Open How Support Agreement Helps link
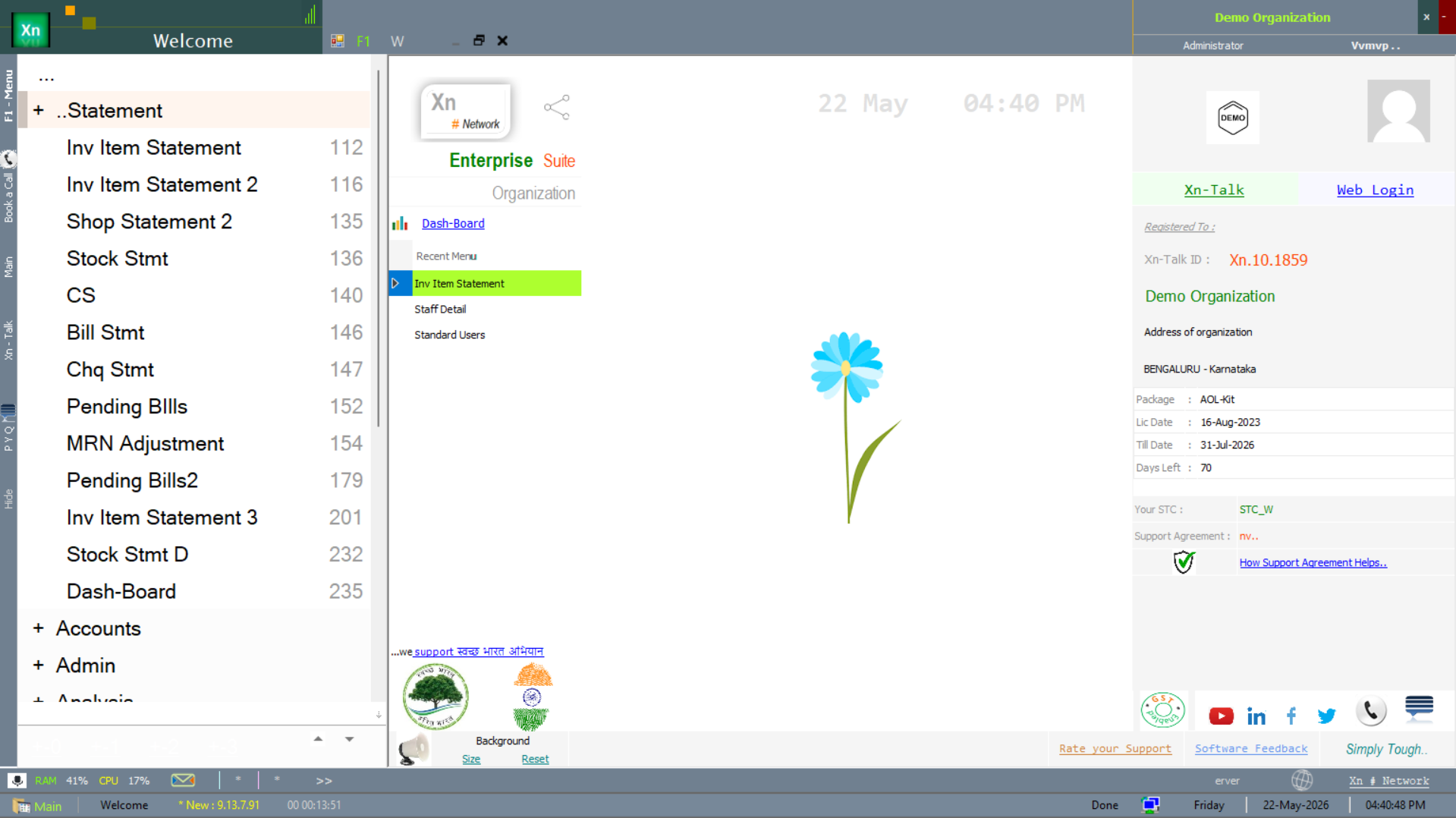This screenshot has width=1456, height=818. (1313, 562)
